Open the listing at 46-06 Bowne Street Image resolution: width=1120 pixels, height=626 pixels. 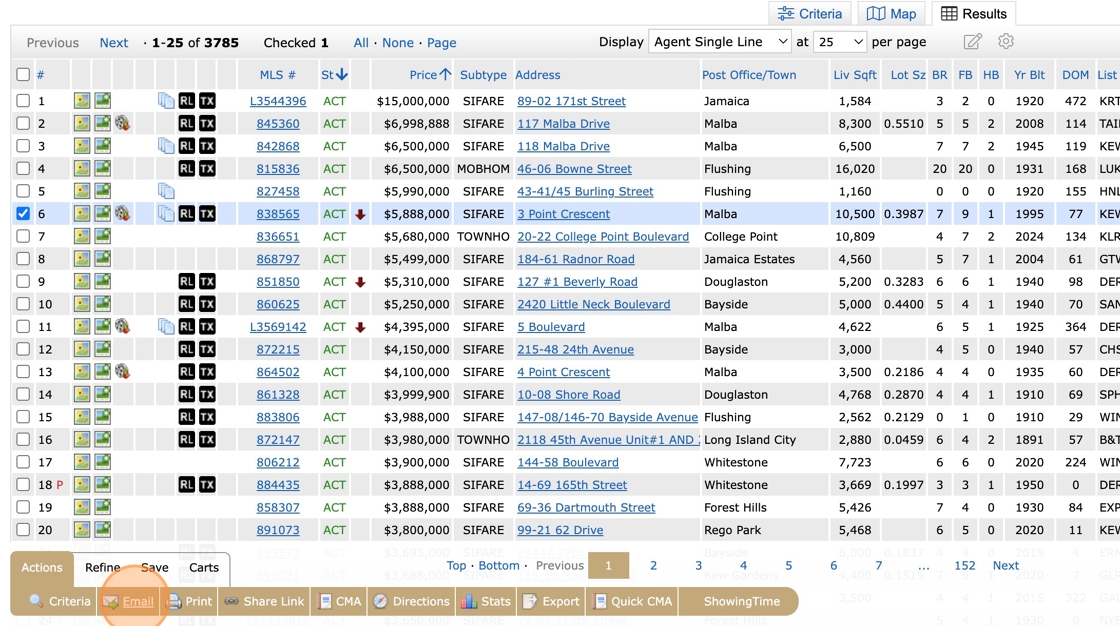coord(574,168)
